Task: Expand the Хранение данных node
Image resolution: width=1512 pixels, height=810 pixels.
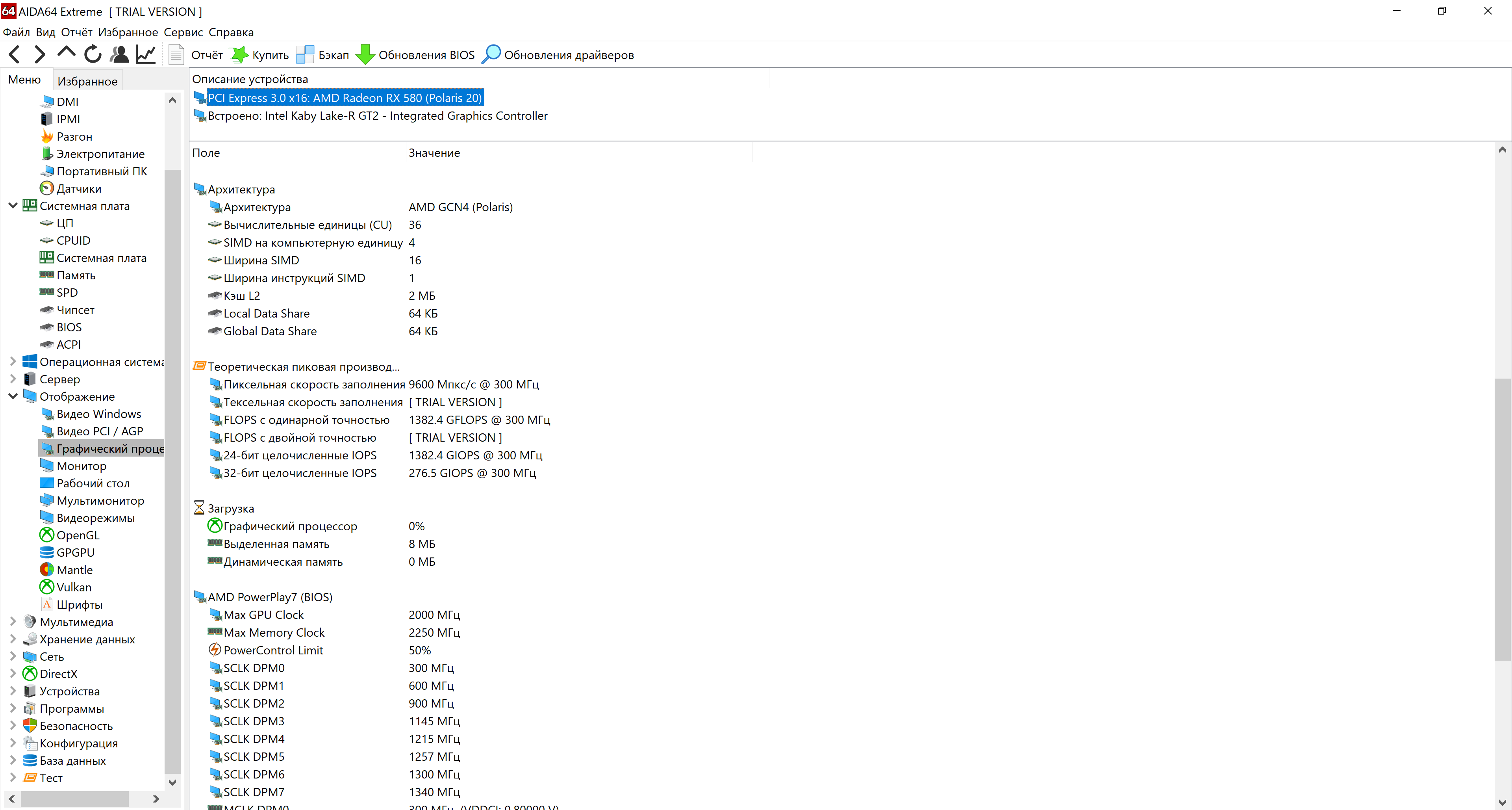Action: pos(13,639)
